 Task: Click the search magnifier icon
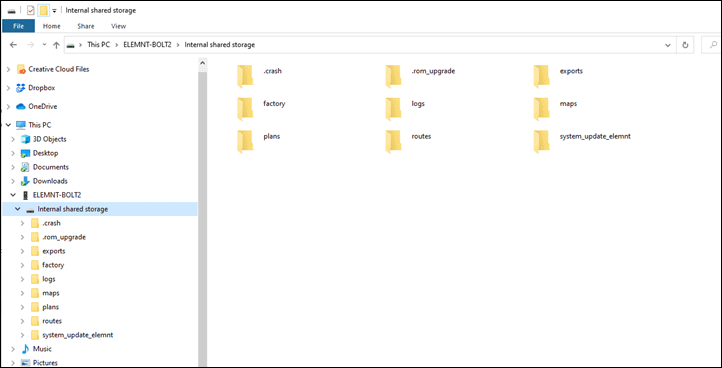point(714,45)
